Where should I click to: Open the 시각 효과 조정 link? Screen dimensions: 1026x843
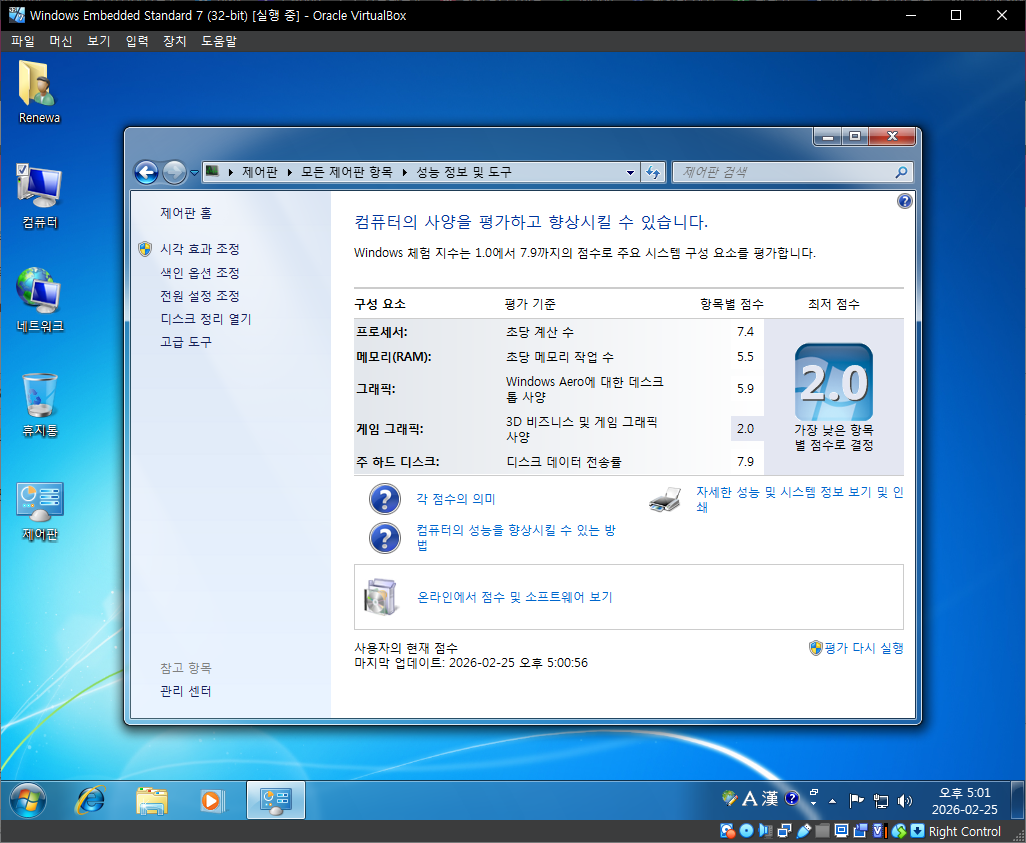tap(200, 249)
